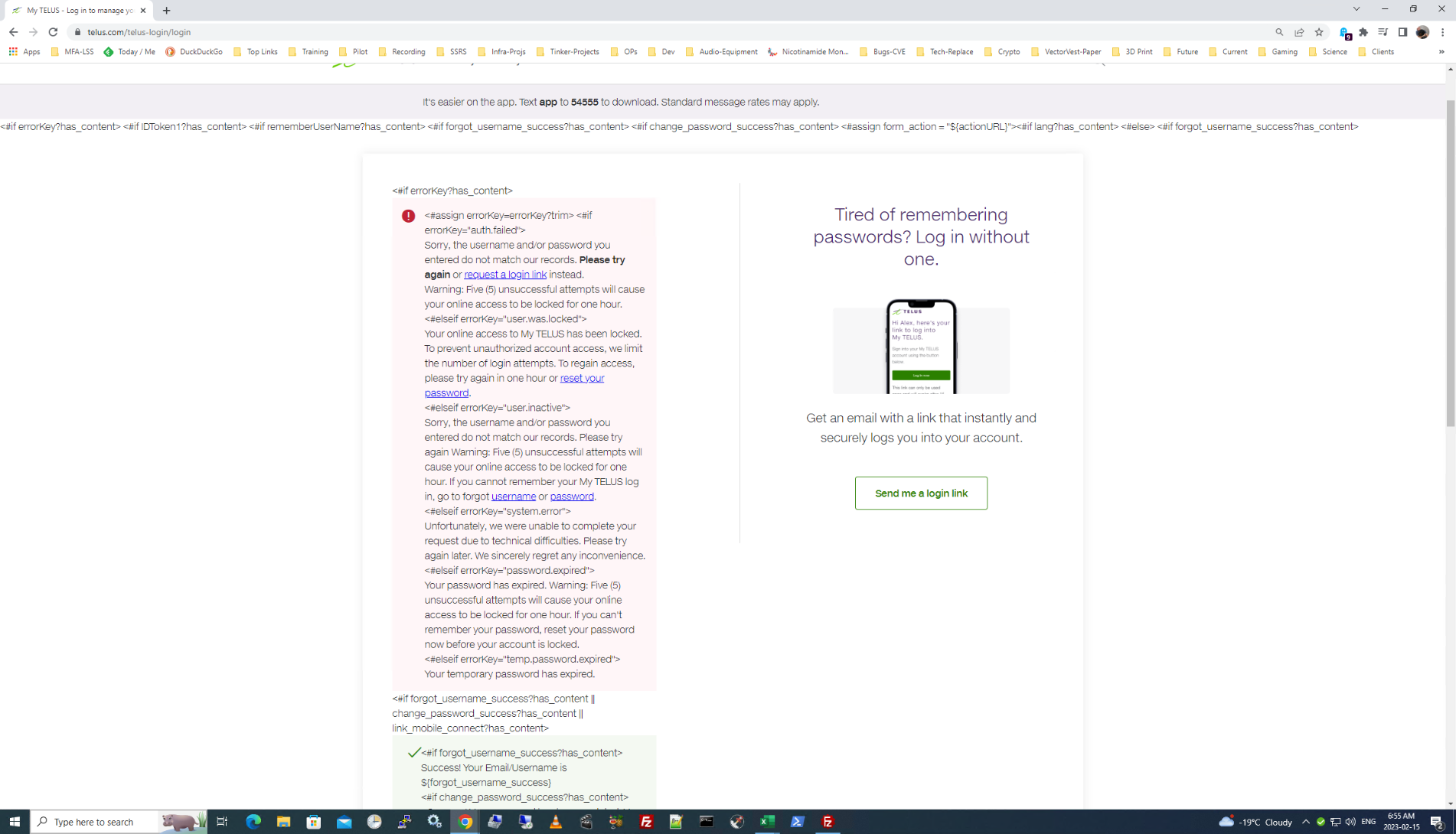Open the command prompt taskbar icon

click(x=707, y=822)
